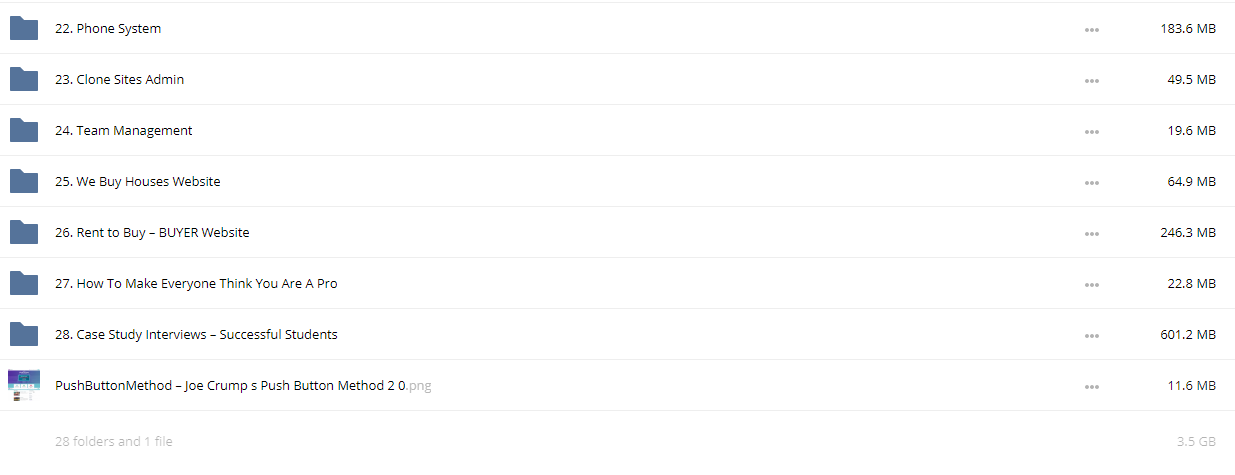Click folder icon for 28. Case Study Interviews
The height and width of the screenshot is (475, 1235).
(x=24, y=334)
